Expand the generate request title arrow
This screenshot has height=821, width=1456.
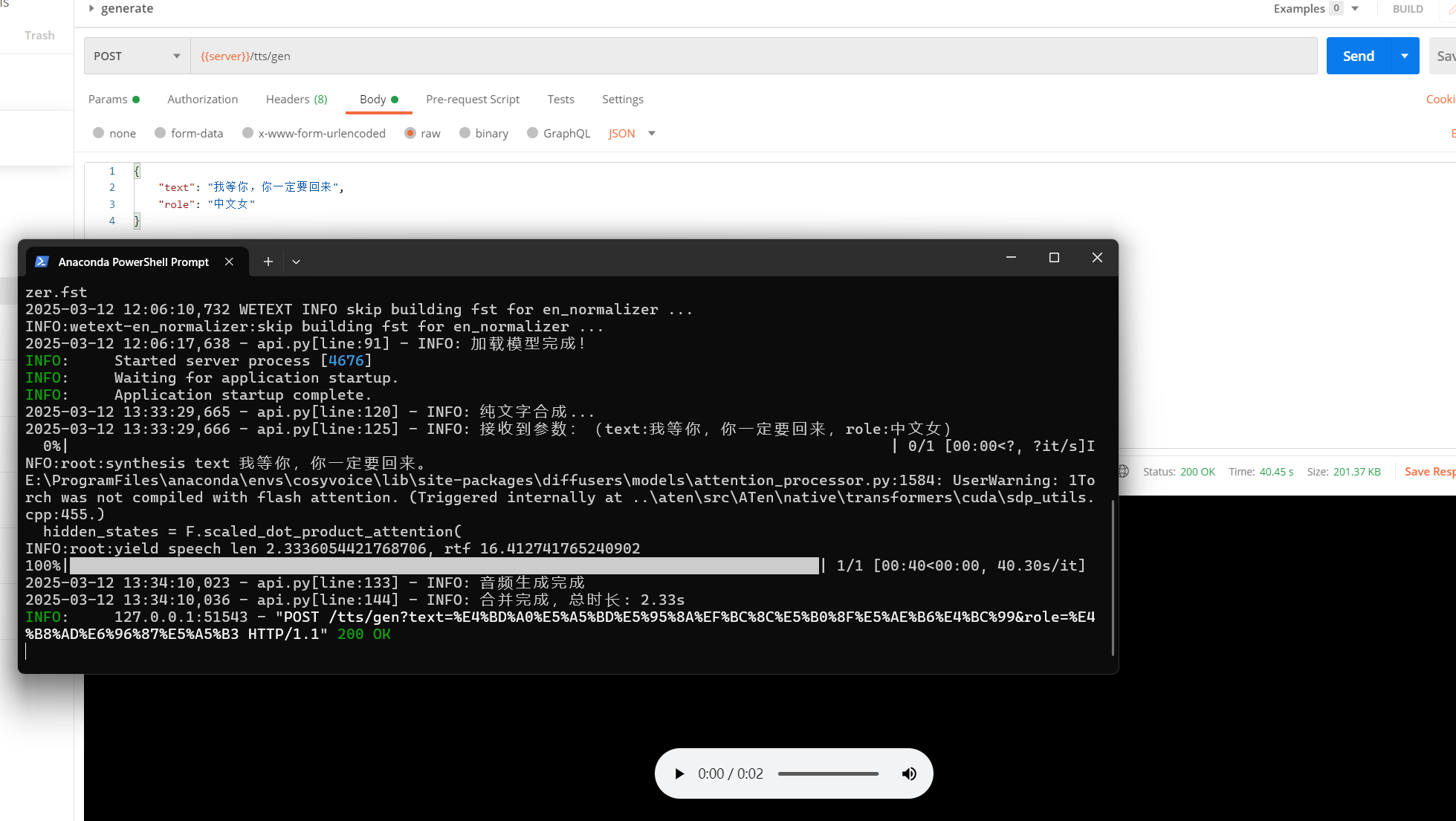91,9
